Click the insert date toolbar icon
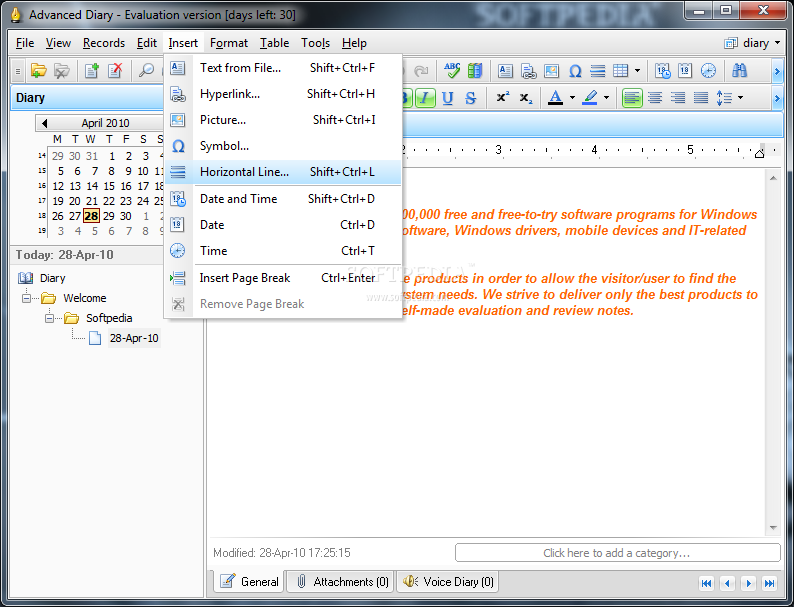Viewport: 794px width, 607px height. 685,71
